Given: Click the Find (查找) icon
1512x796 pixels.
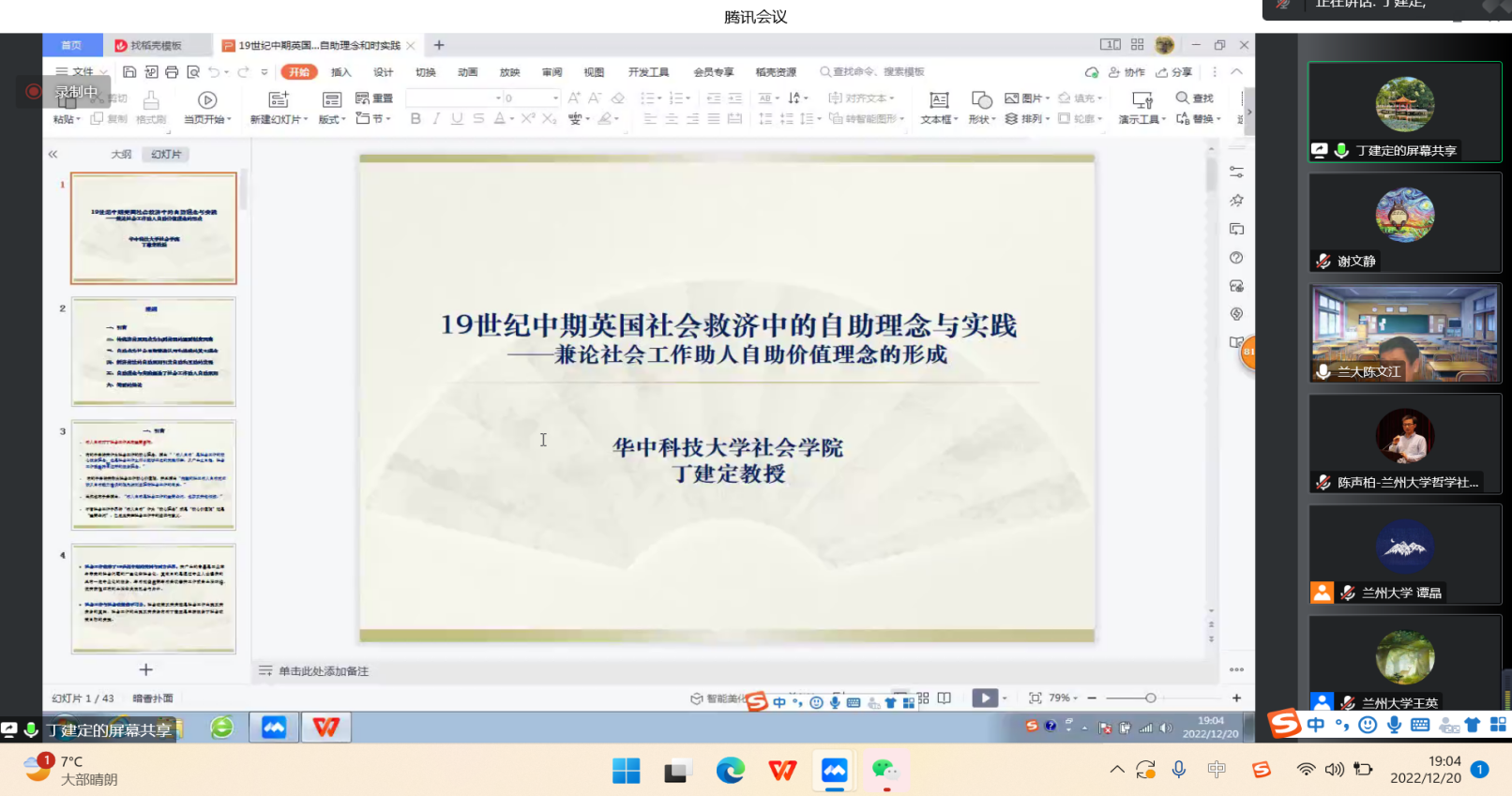Looking at the screenshot, I should [x=1195, y=98].
